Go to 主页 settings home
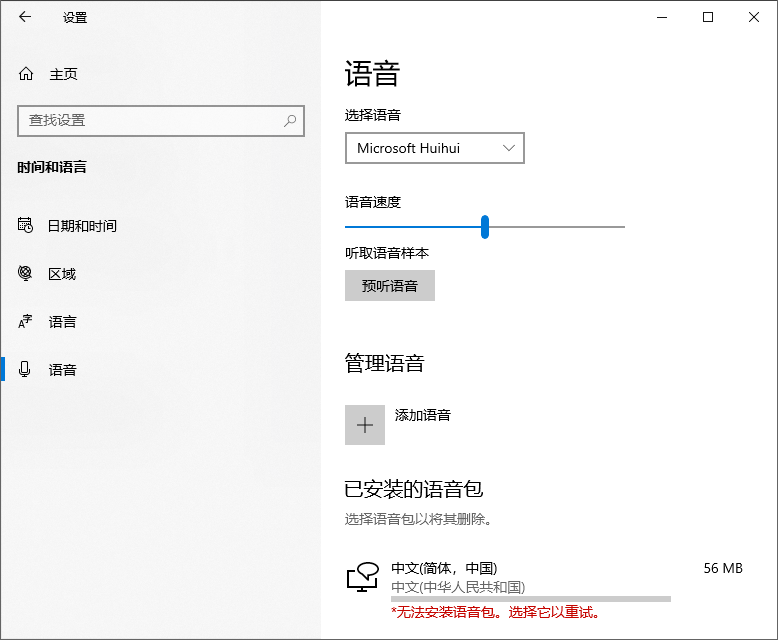778x640 pixels. tap(63, 74)
